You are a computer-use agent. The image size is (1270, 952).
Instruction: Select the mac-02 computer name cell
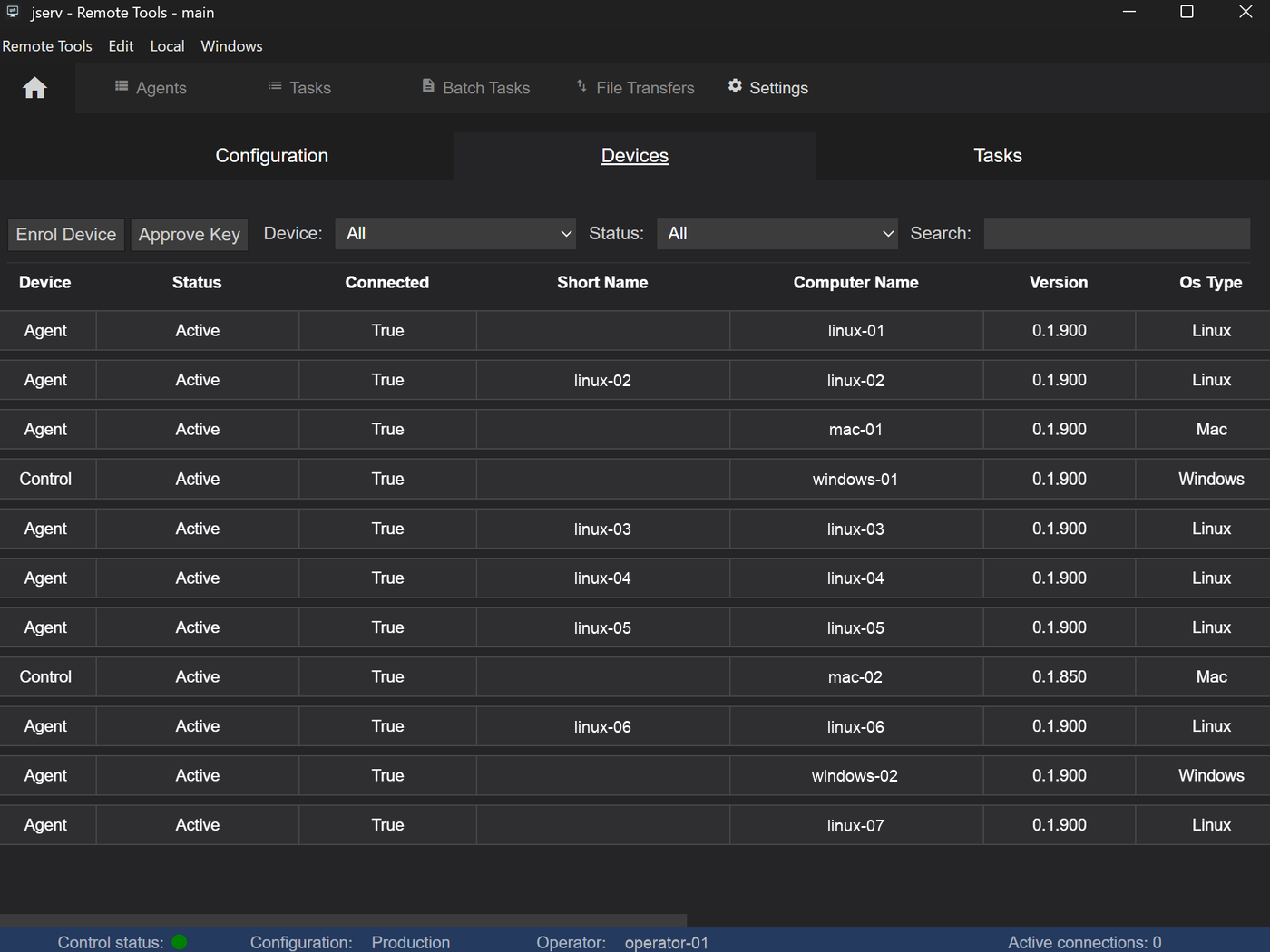pos(856,677)
